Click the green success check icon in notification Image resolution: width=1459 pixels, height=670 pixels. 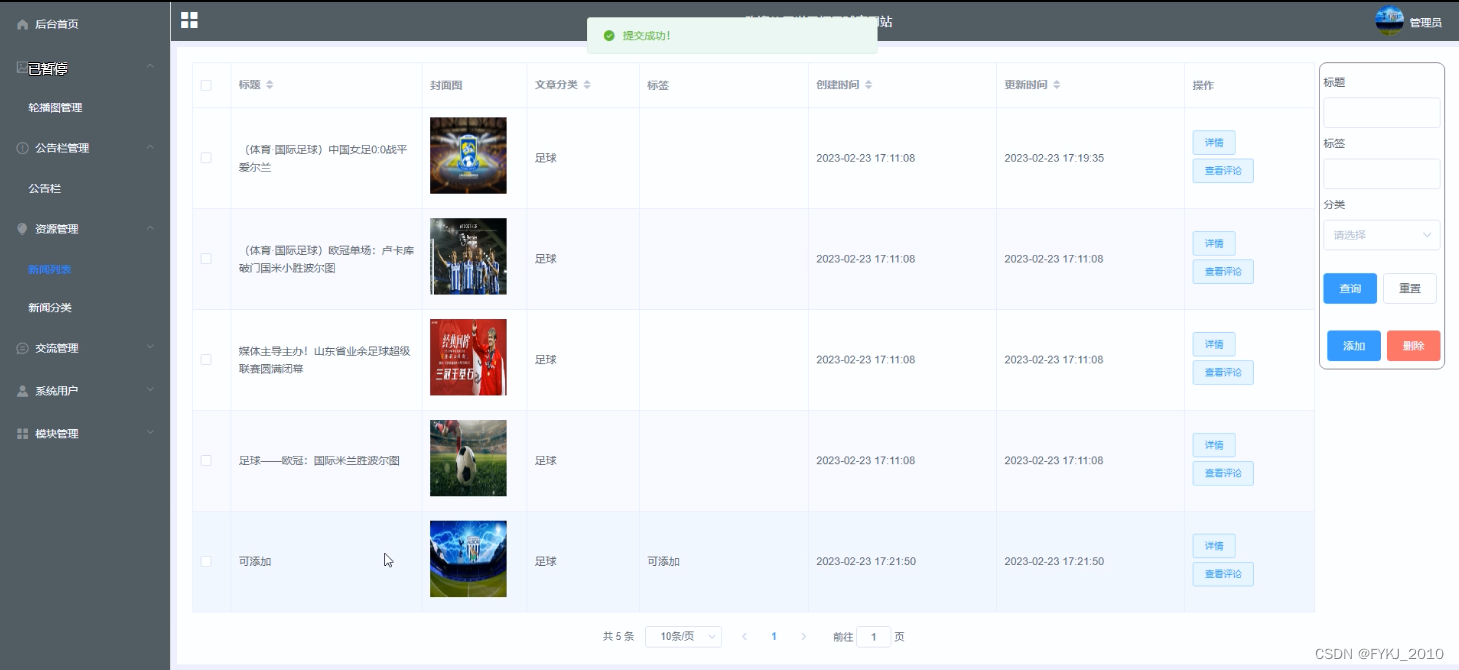click(609, 36)
